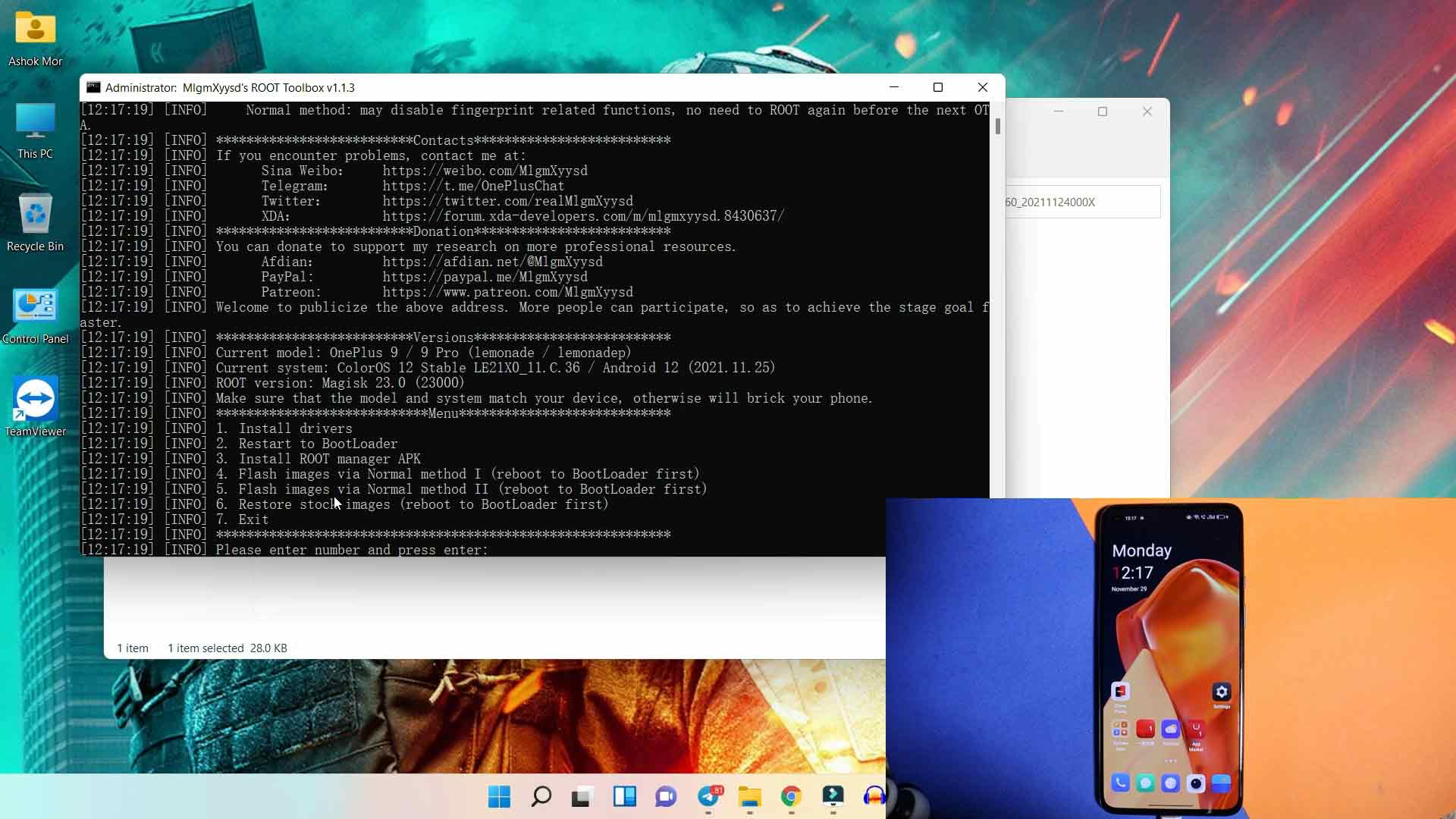Close the background Explorer window
This screenshot has width=1456, height=819.
pos(1147,111)
